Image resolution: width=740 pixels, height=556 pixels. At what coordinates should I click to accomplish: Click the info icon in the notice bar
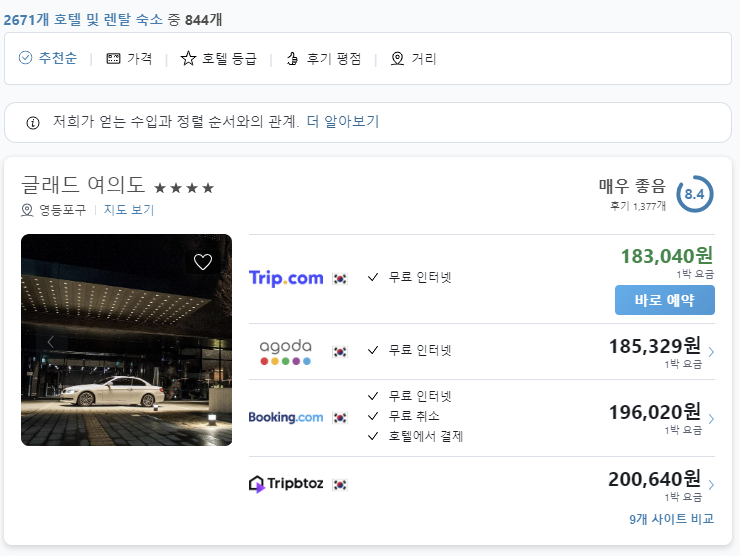point(33,123)
